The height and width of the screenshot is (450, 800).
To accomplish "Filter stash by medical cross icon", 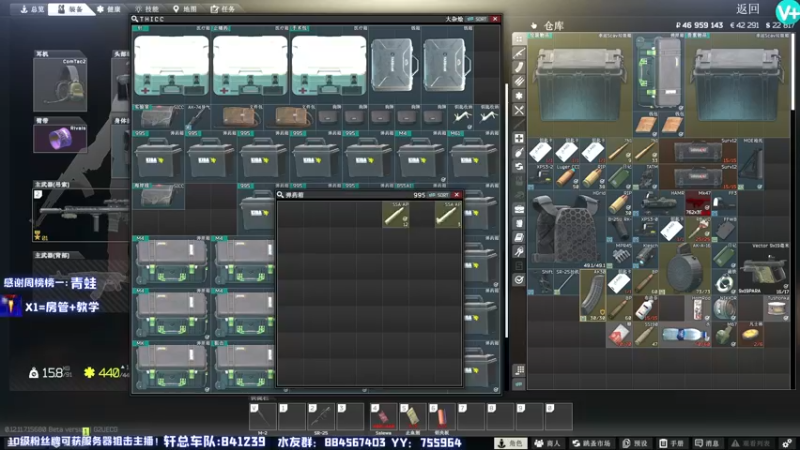I will point(519,138).
